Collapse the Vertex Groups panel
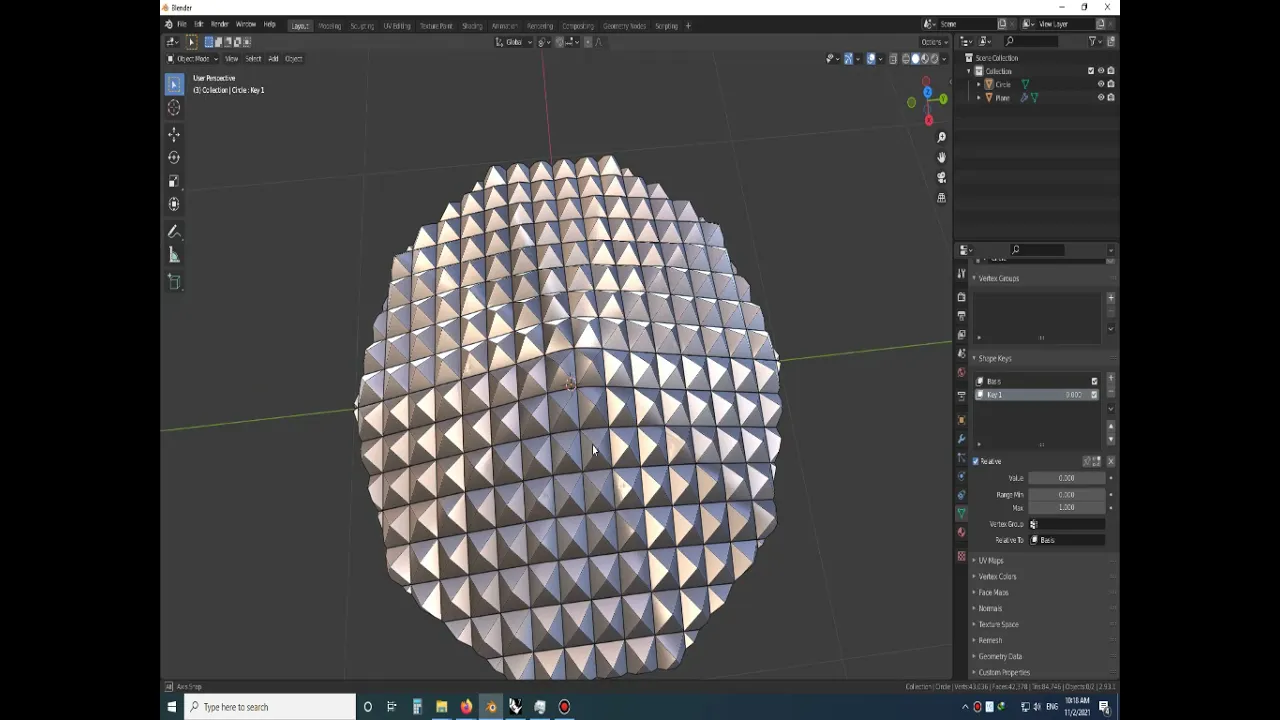This screenshot has height=720, width=1280. pyautogui.click(x=998, y=278)
